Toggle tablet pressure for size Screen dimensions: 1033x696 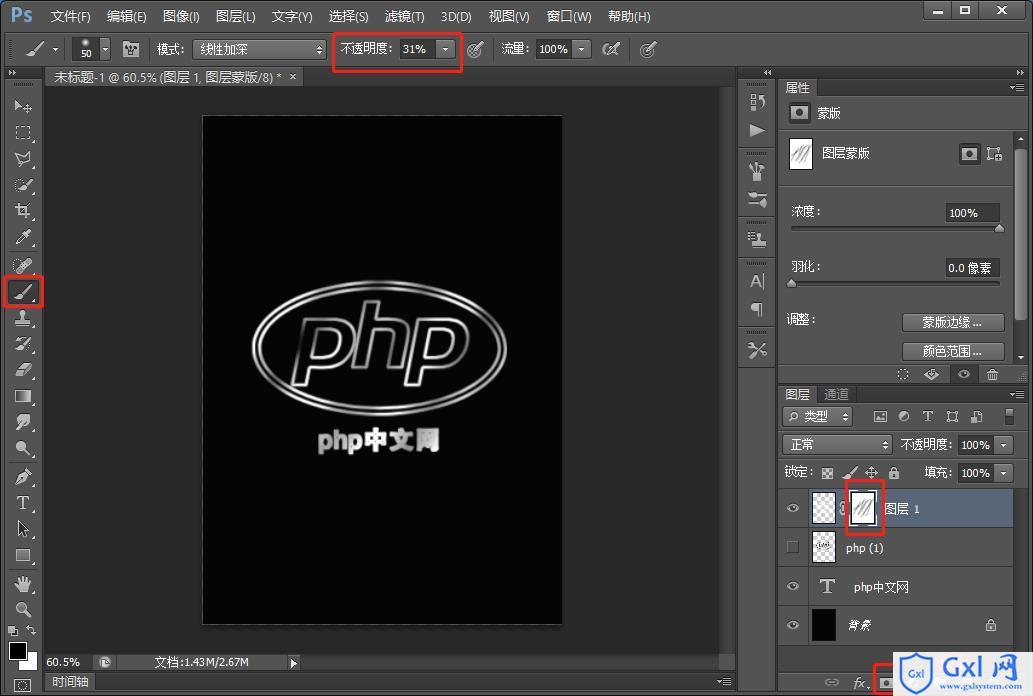coord(648,49)
